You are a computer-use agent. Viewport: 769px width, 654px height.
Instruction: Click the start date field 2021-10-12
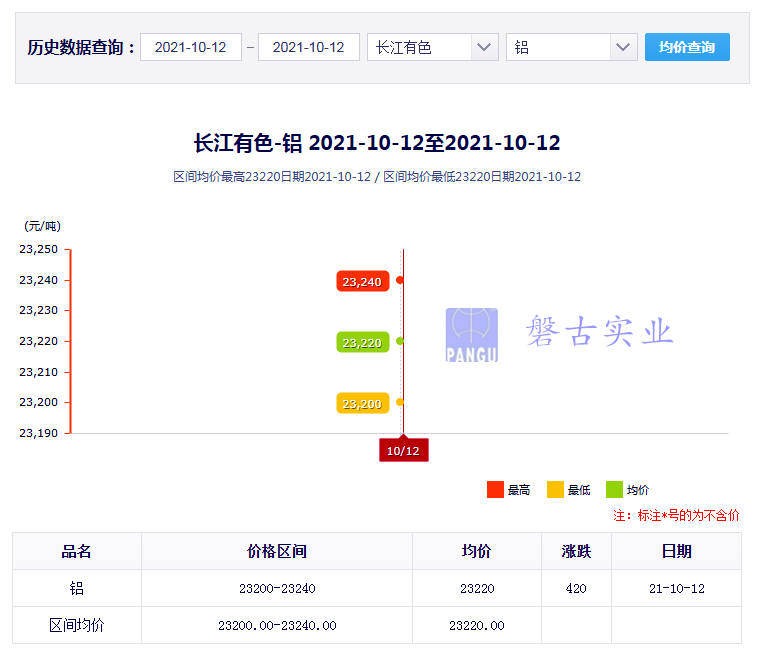point(191,47)
